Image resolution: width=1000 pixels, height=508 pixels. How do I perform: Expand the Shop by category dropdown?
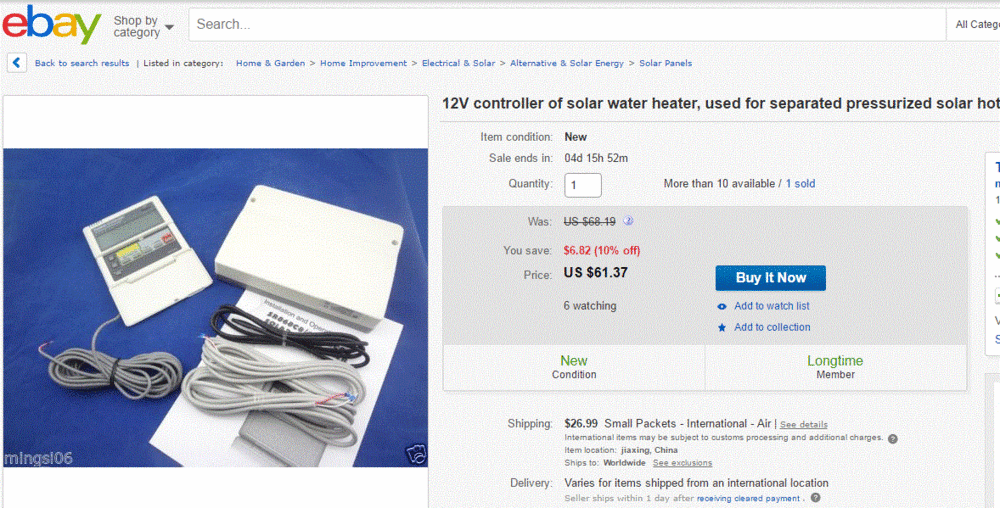click(143, 26)
